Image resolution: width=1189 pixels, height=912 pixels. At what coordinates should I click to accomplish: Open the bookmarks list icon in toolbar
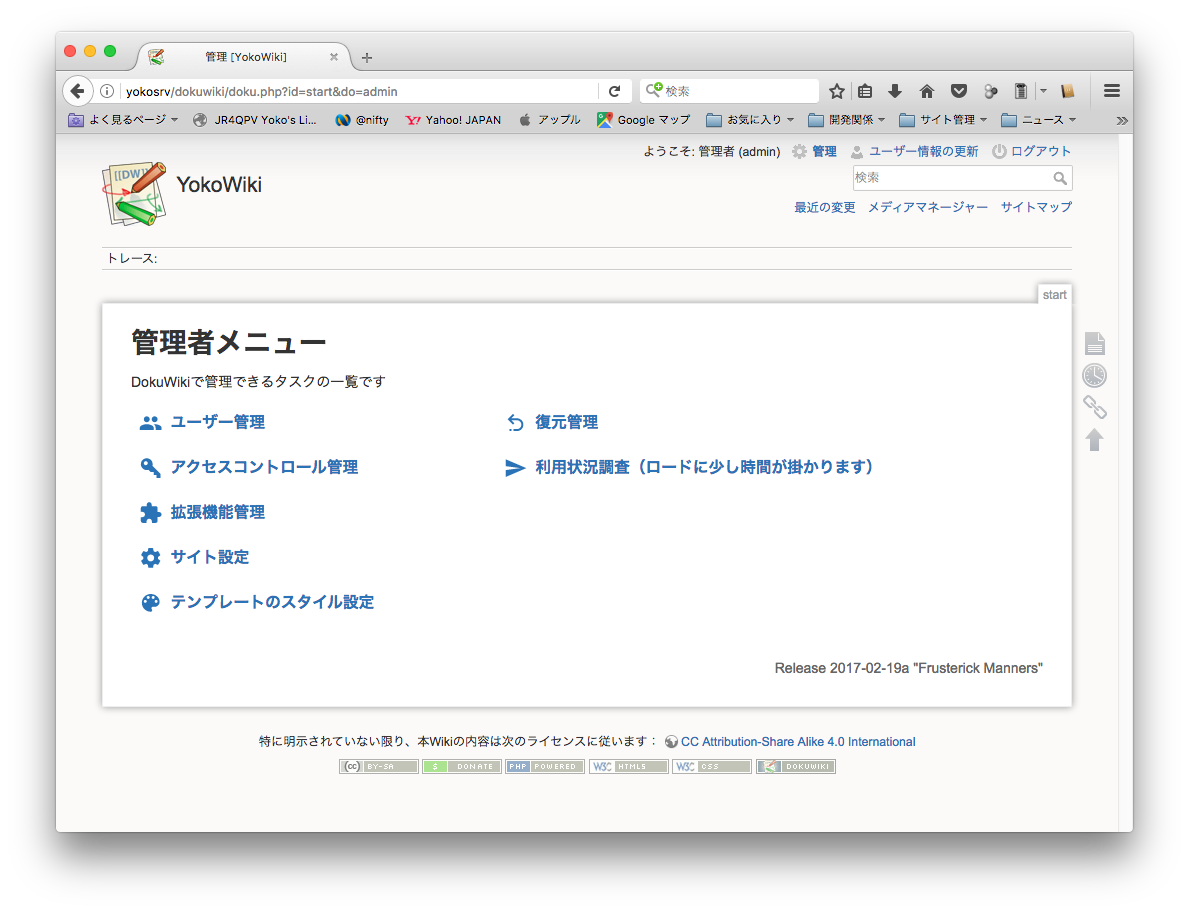[865, 91]
